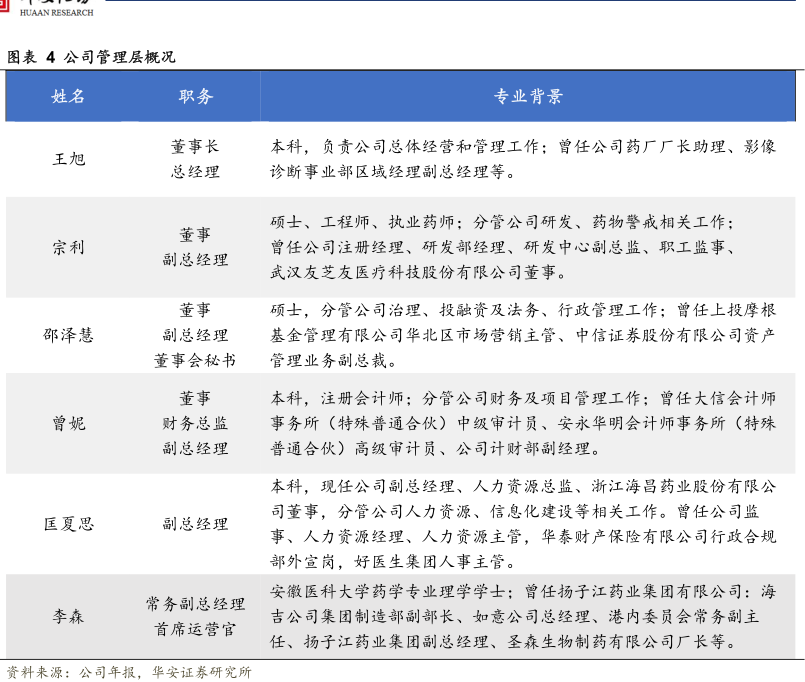Click 王旭's position cell 董事长 总经理

tap(196, 159)
